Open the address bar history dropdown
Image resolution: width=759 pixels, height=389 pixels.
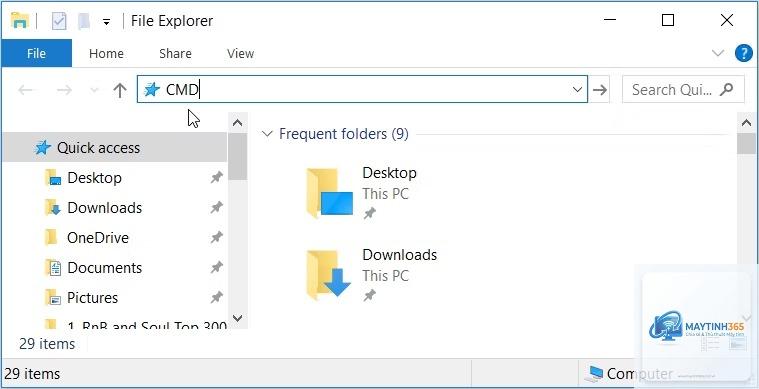pos(577,90)
